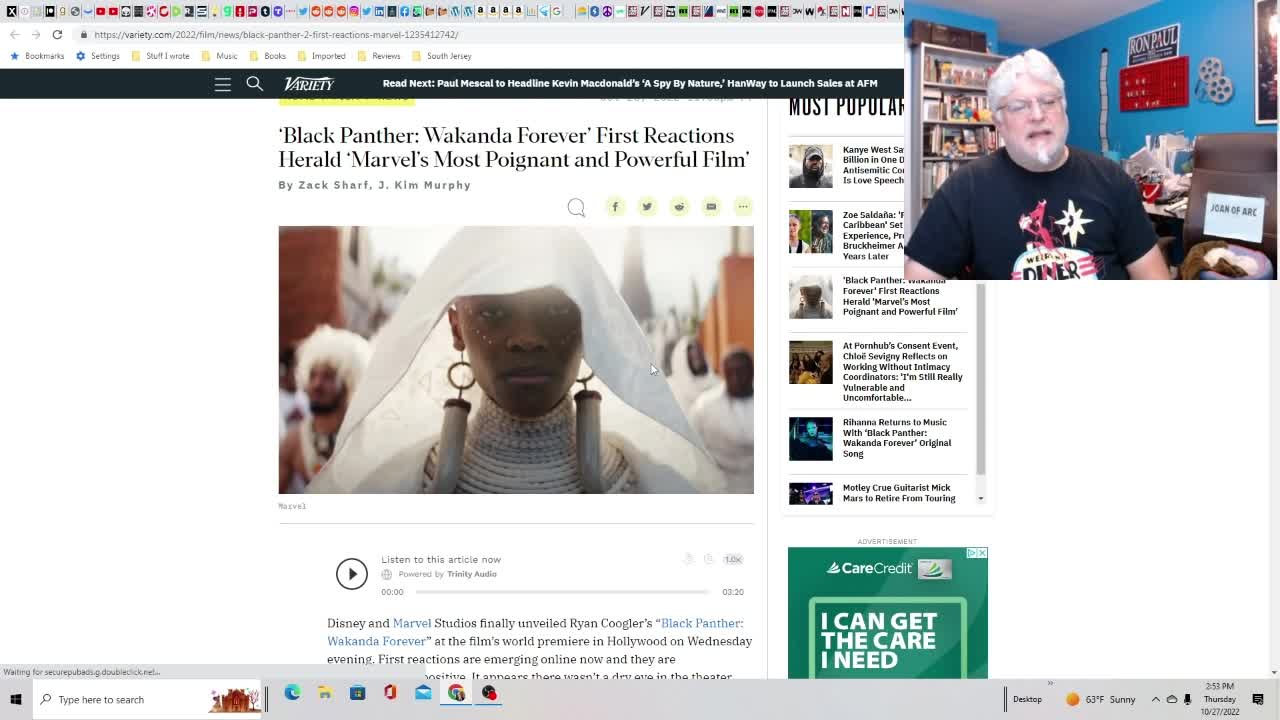This screenshot has height=720, width=1280.
Task: Open the Variety hamburger menu
Action: tap(222, 84)
